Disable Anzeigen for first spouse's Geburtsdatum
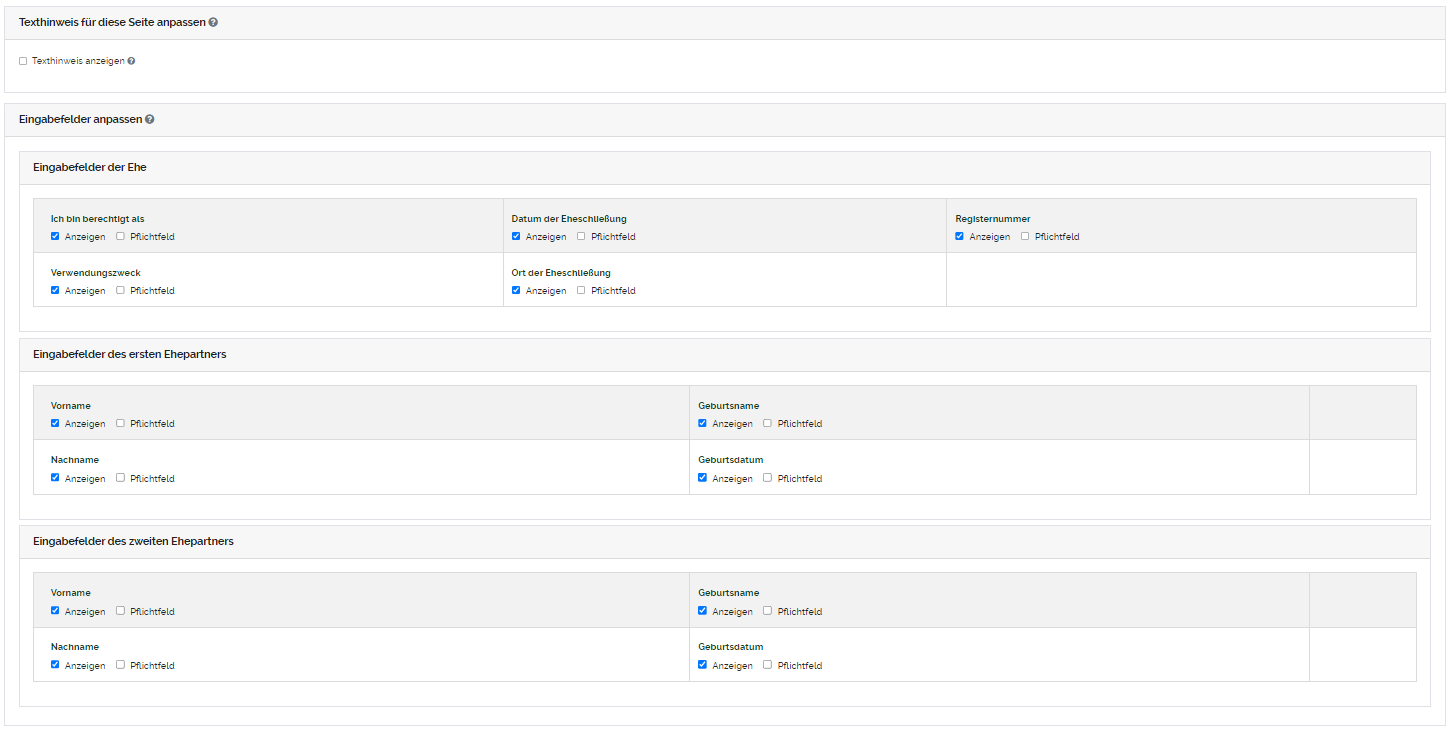This screenshot has width=1449, height=730. [x=702, y=478]
